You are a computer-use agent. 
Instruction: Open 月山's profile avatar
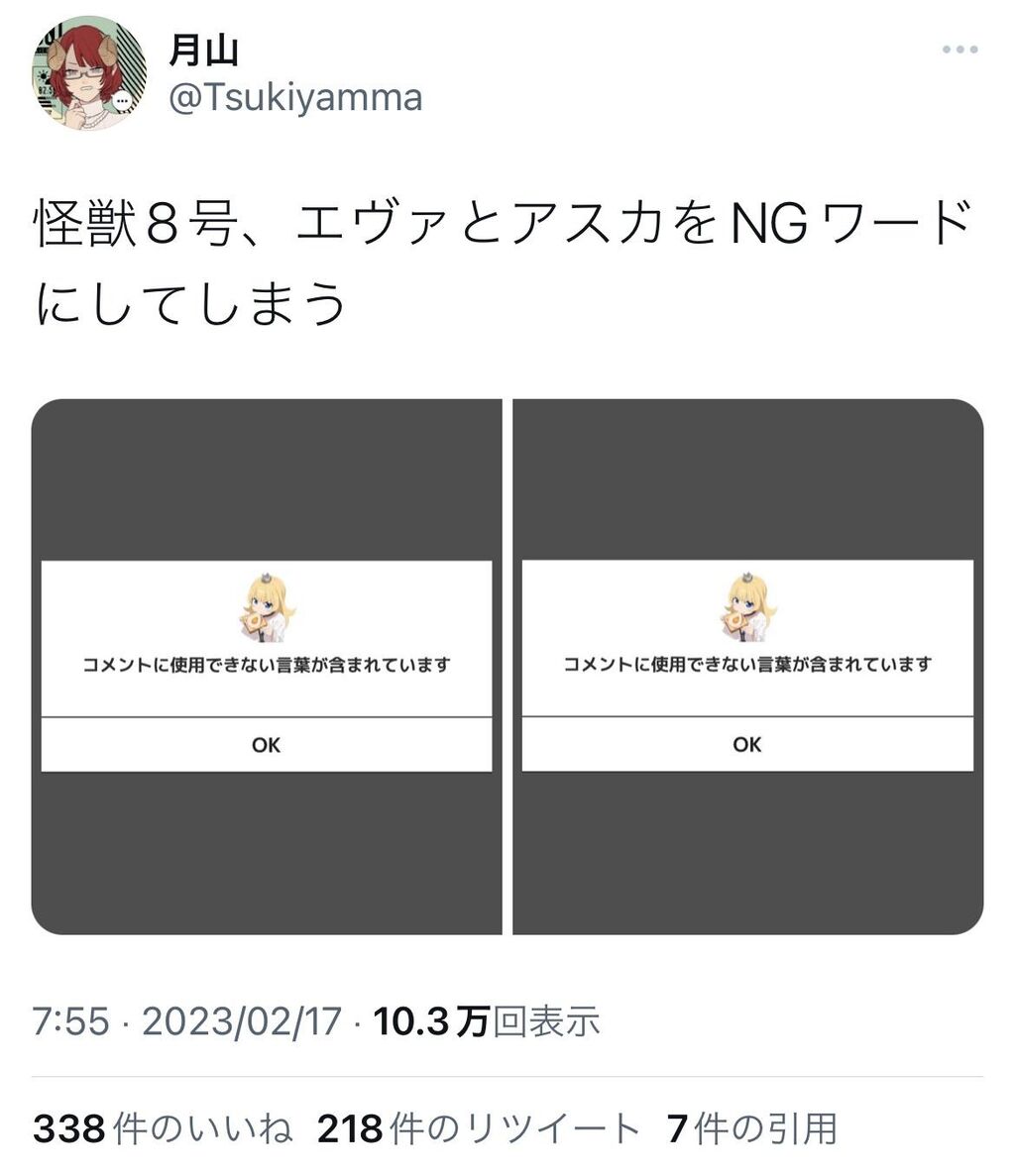[89, 72]
